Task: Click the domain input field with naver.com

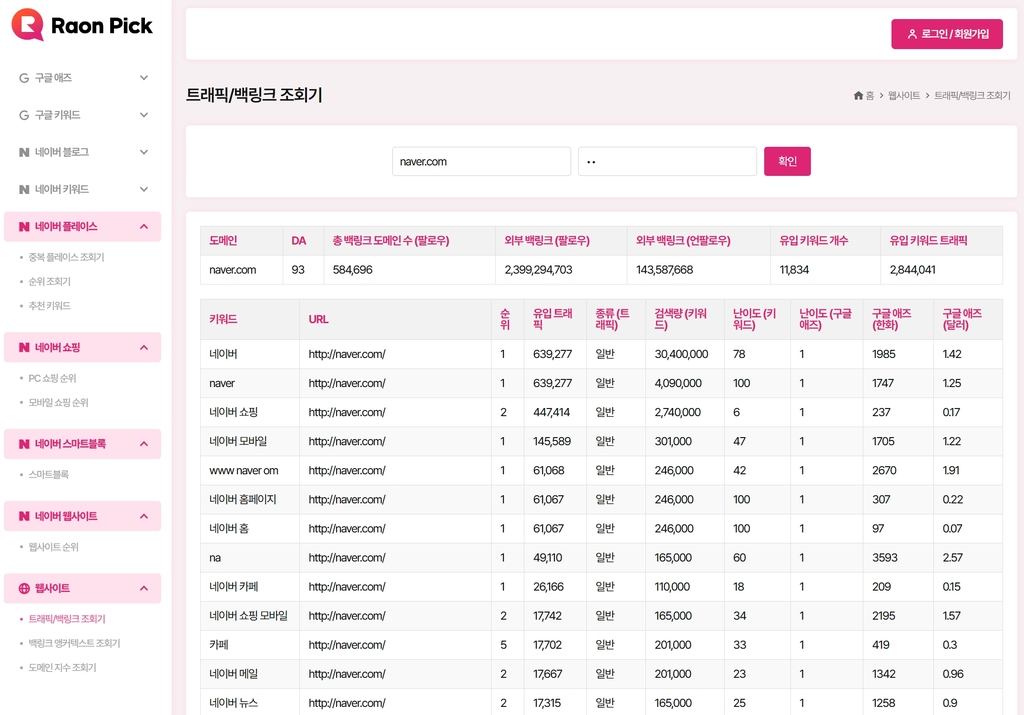Action: 481,161
